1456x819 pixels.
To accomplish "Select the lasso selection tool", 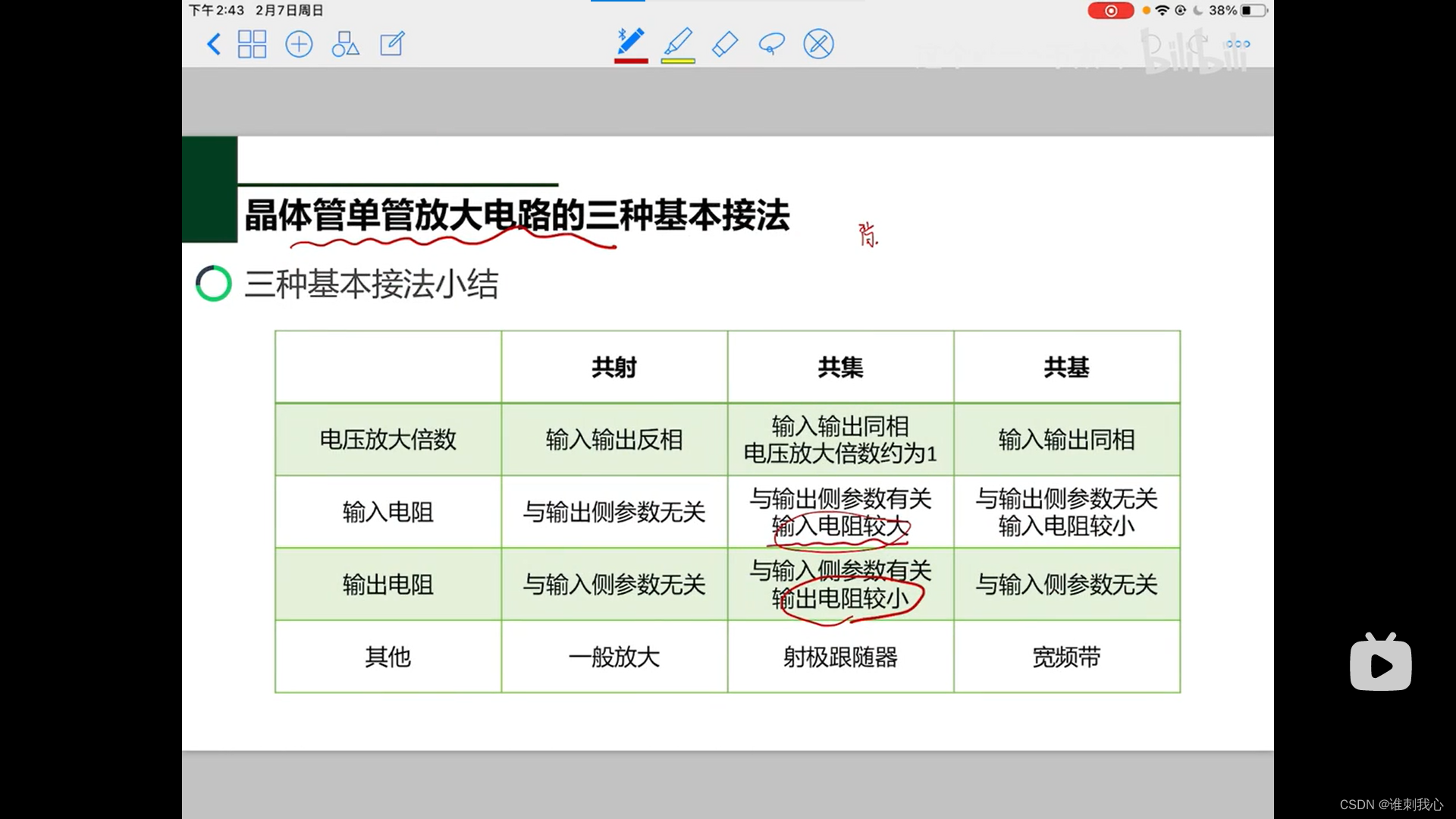I will coord(771,44).
